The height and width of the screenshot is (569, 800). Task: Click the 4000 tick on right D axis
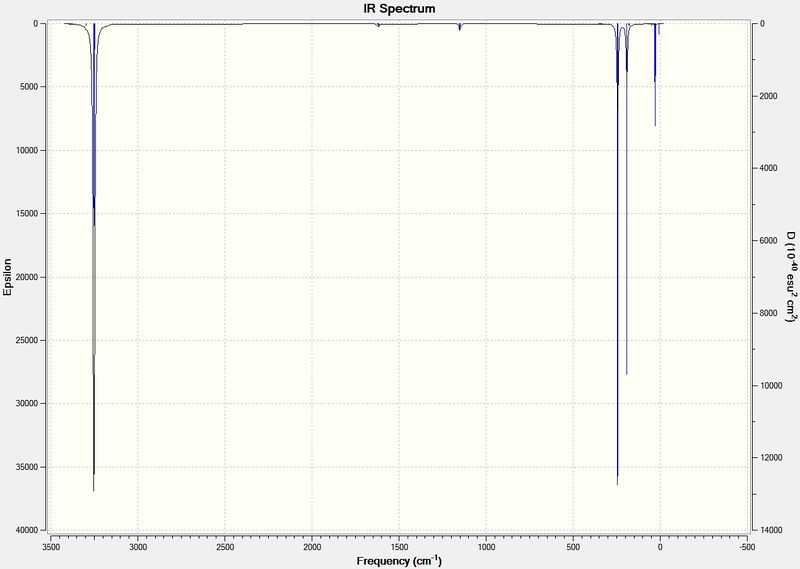tap(768, 168)
